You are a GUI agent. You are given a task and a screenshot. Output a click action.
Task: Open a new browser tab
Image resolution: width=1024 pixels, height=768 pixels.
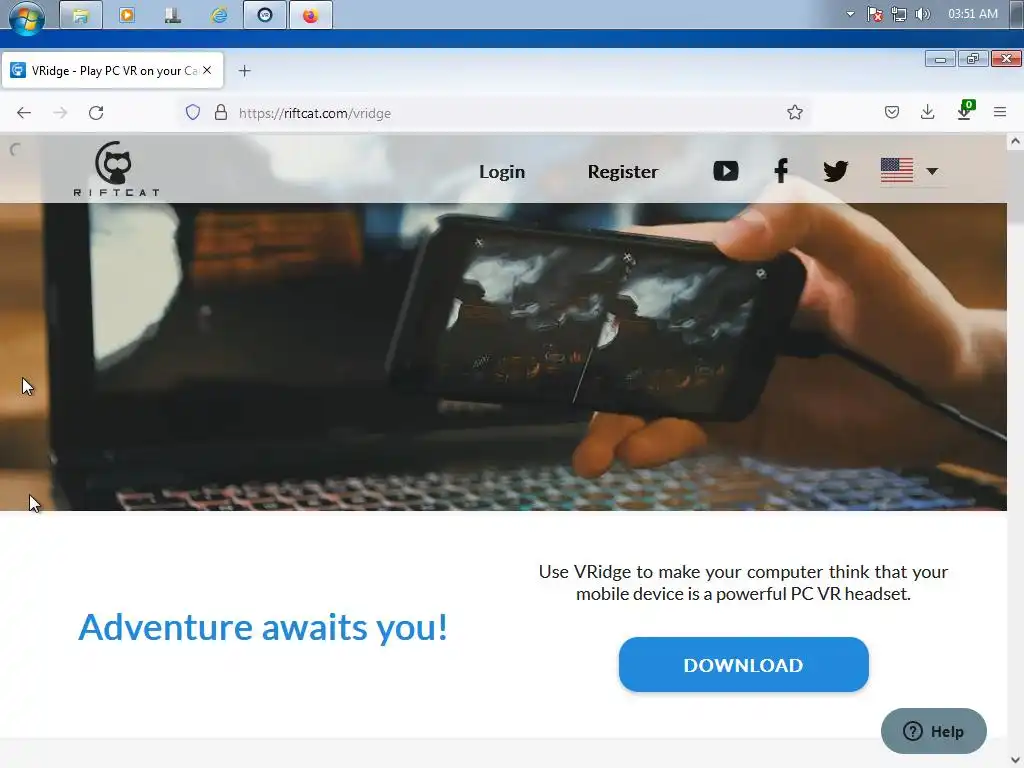point(244,71)
